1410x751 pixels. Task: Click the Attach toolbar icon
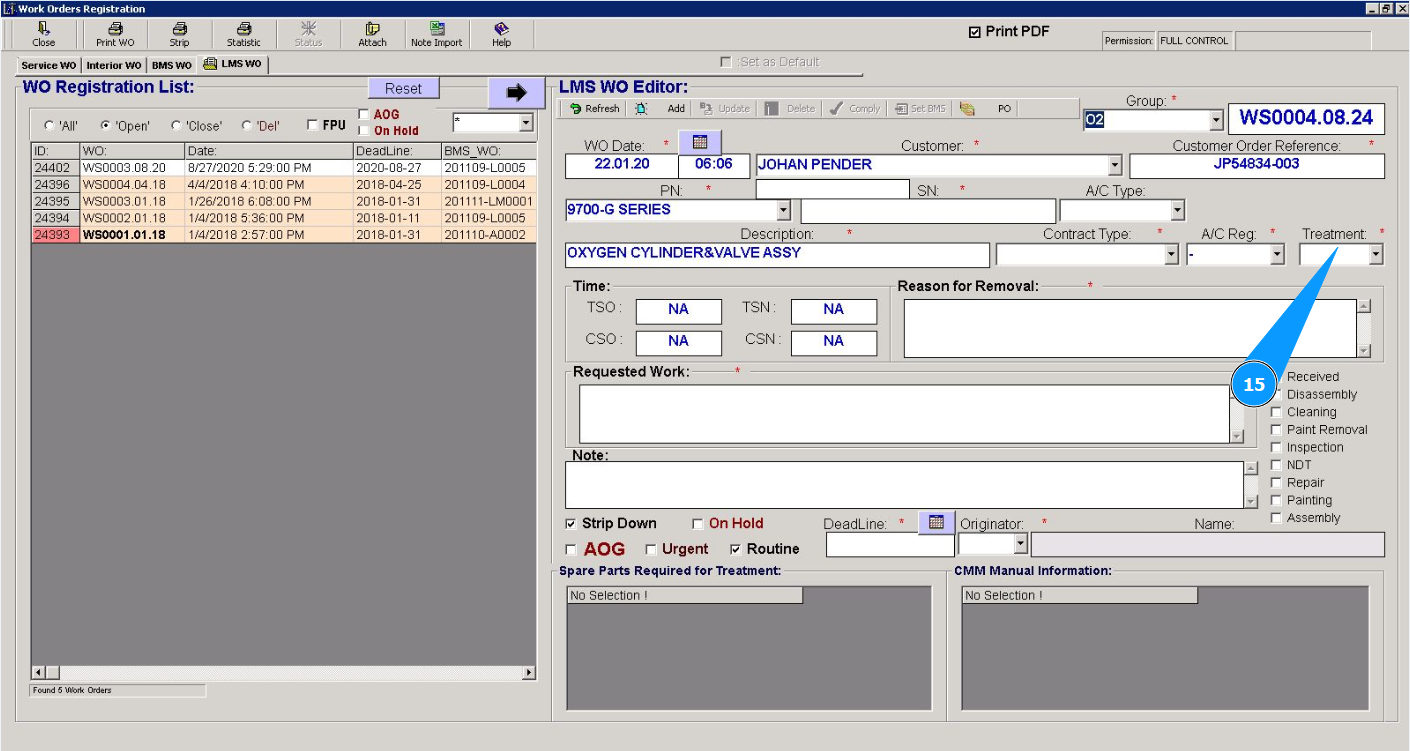click(372, 35)
